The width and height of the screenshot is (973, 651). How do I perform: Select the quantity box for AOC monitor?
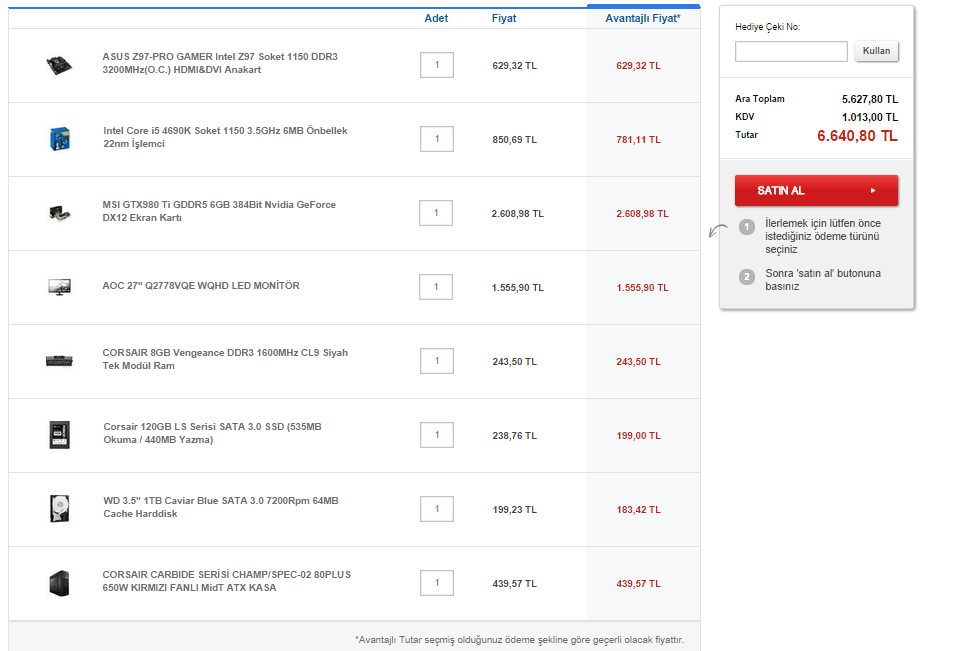tap(436, 287)
